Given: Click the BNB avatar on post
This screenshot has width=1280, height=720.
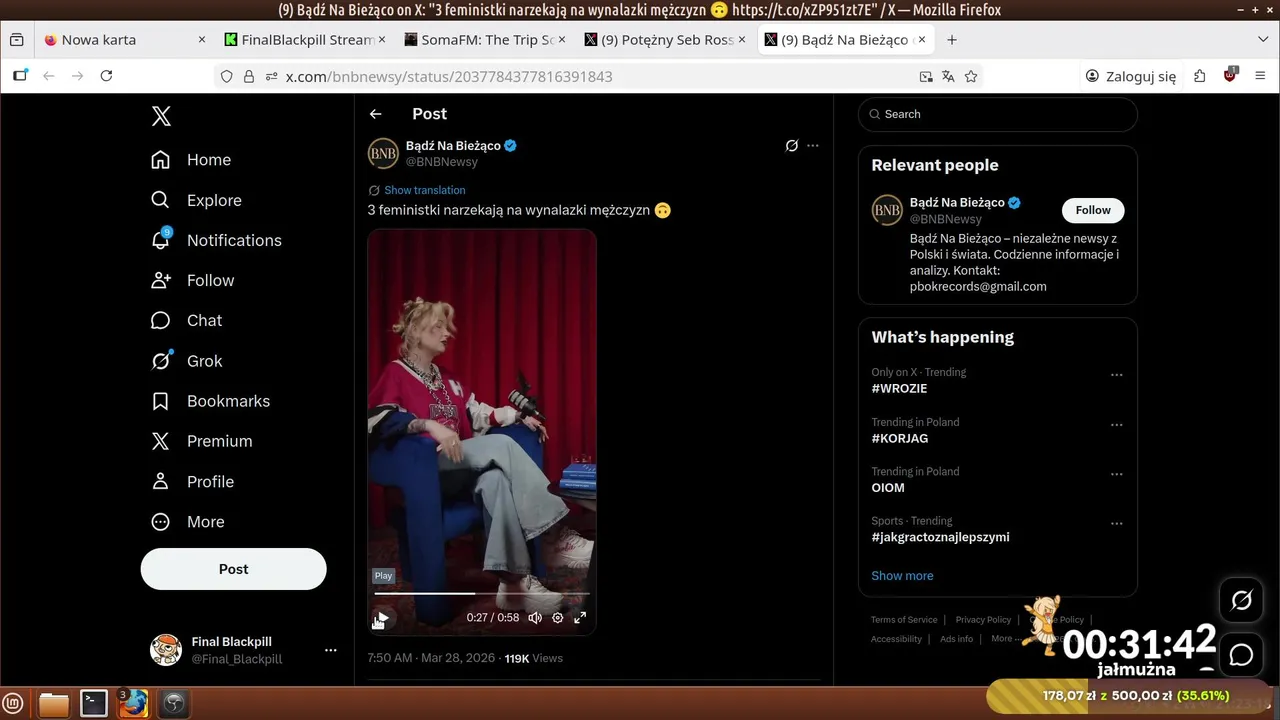Looking at the screenshot, I should [383, 154].
